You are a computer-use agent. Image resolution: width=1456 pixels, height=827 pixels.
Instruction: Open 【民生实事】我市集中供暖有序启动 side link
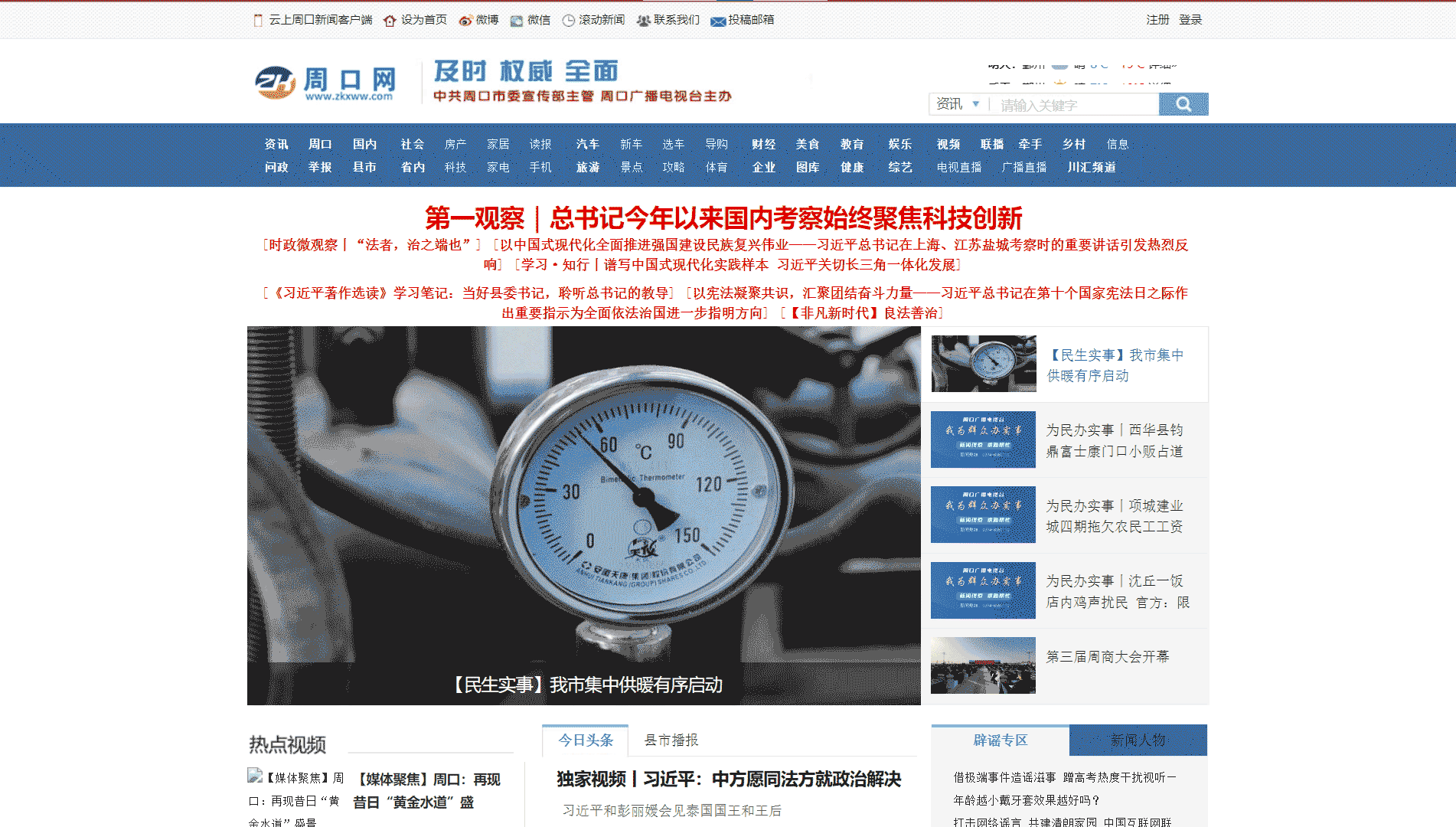click(1116, 365)
